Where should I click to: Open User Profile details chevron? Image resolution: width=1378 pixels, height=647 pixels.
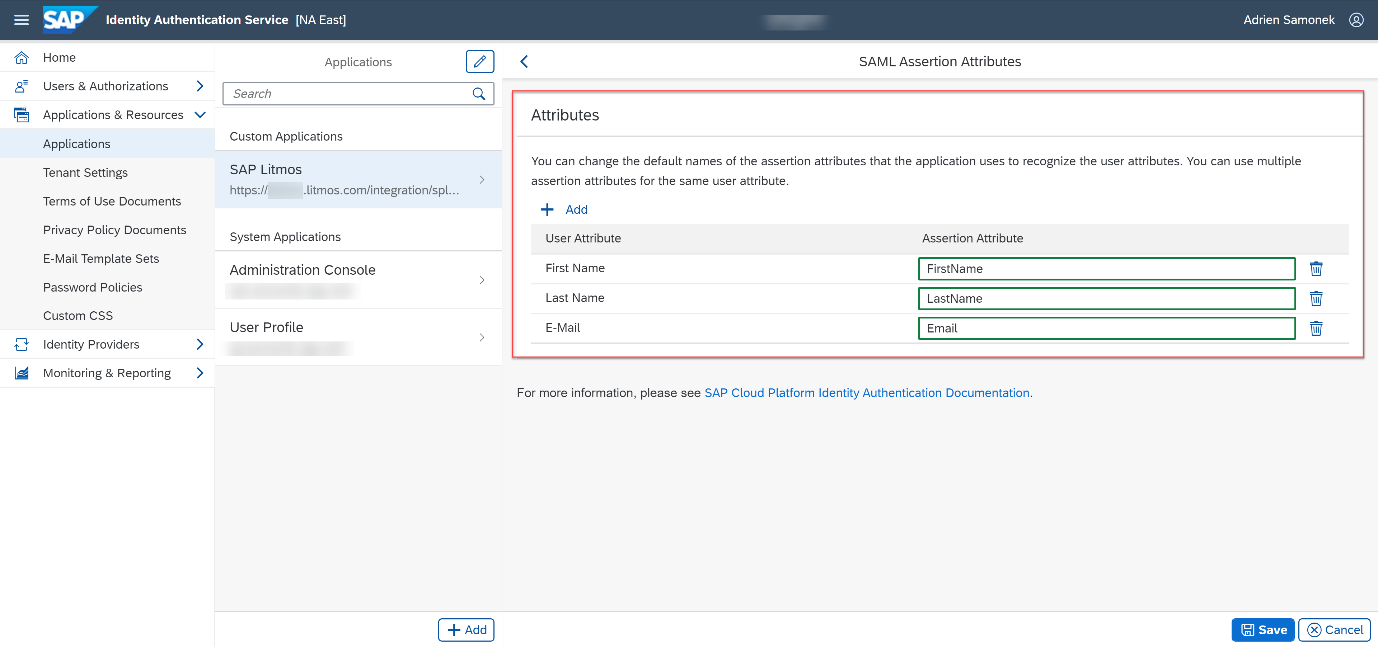482,337
